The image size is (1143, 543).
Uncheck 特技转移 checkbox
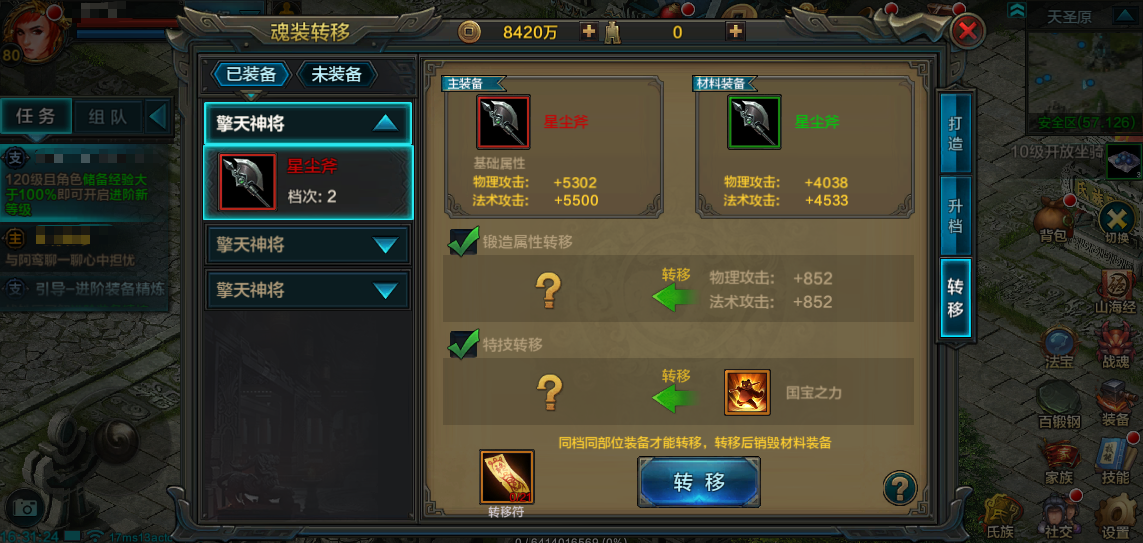click(464, 344)
